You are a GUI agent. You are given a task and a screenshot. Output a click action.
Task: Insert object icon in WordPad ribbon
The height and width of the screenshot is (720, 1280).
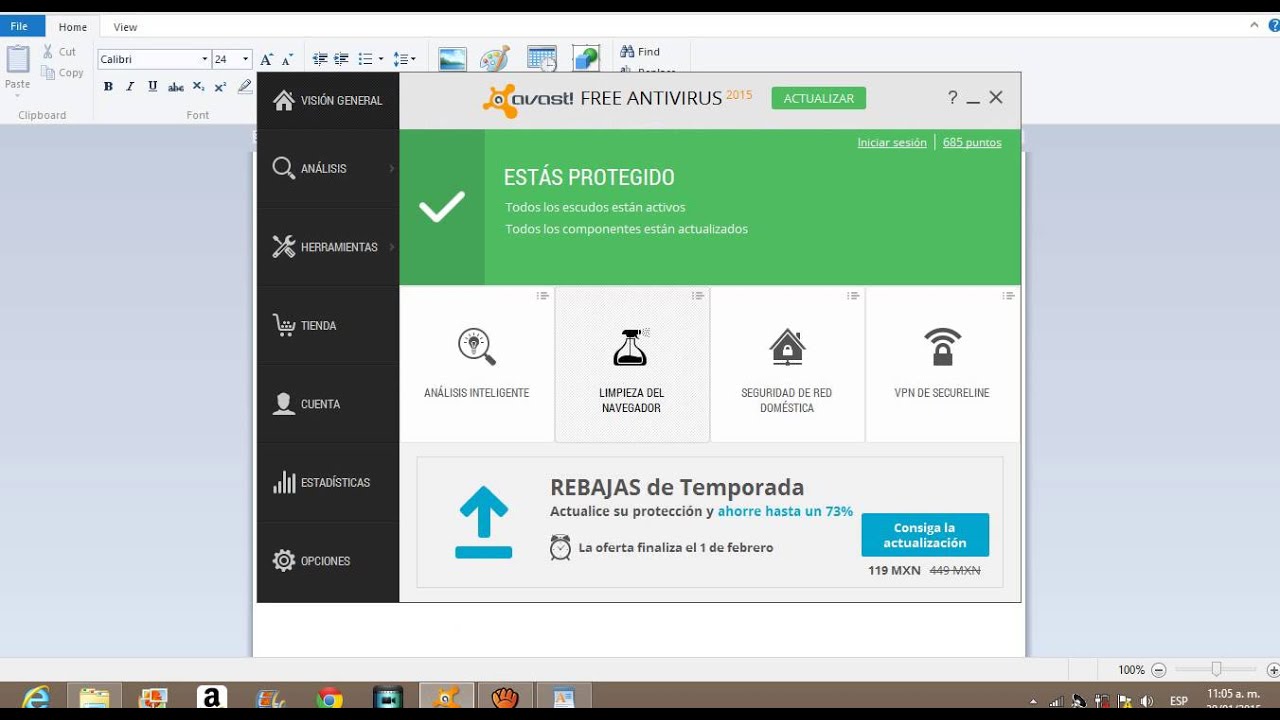[x=585, y=59]
